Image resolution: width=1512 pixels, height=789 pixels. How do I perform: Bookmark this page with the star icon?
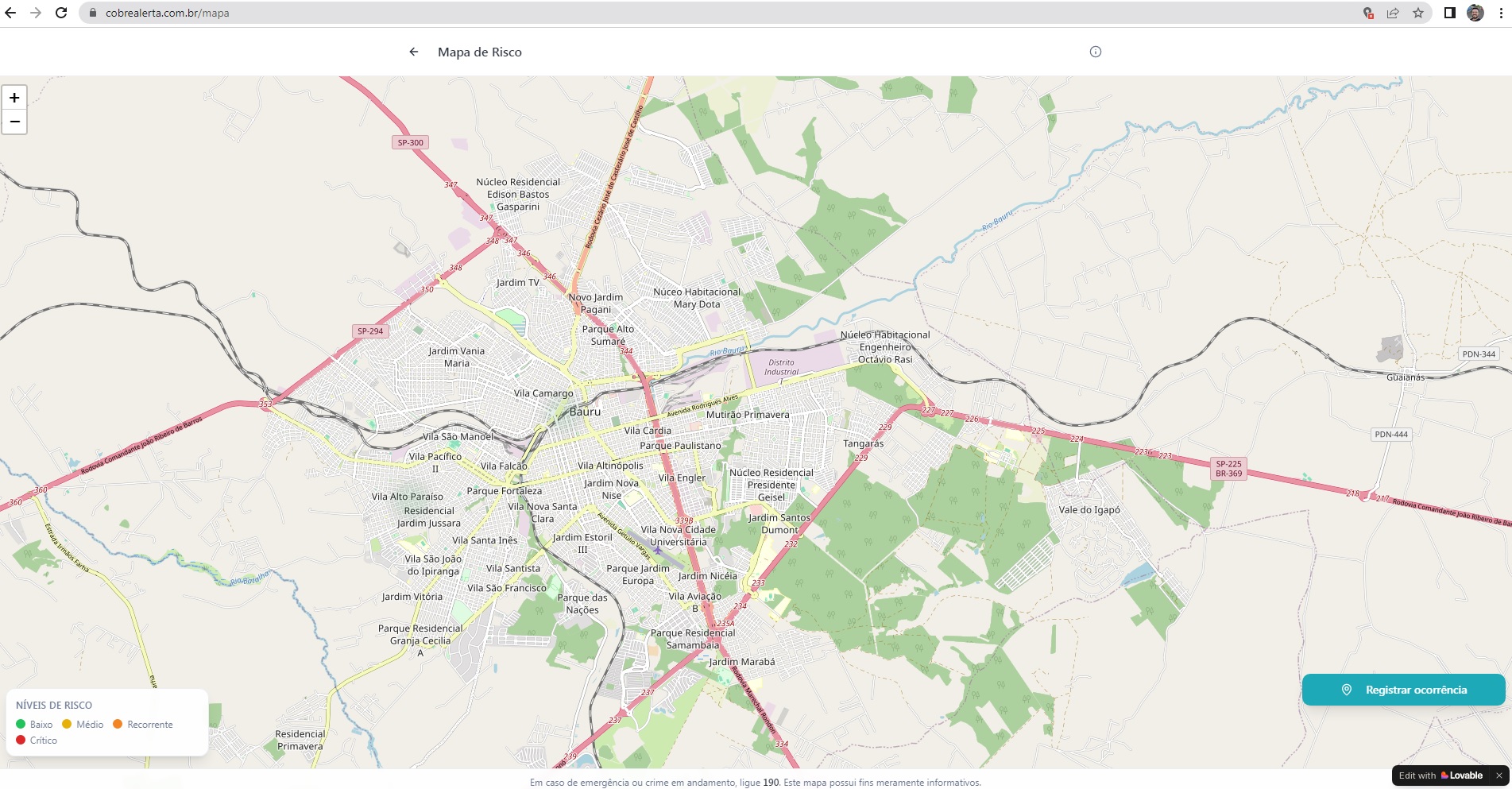click(x=1417, y=13)
